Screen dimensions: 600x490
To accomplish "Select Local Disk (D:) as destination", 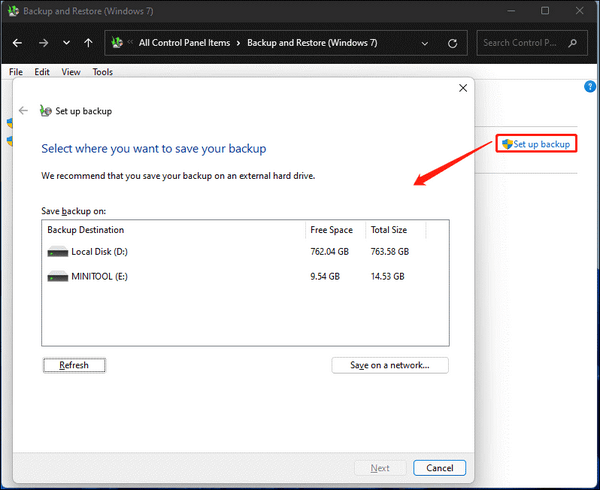I will [x=96, y=251].
